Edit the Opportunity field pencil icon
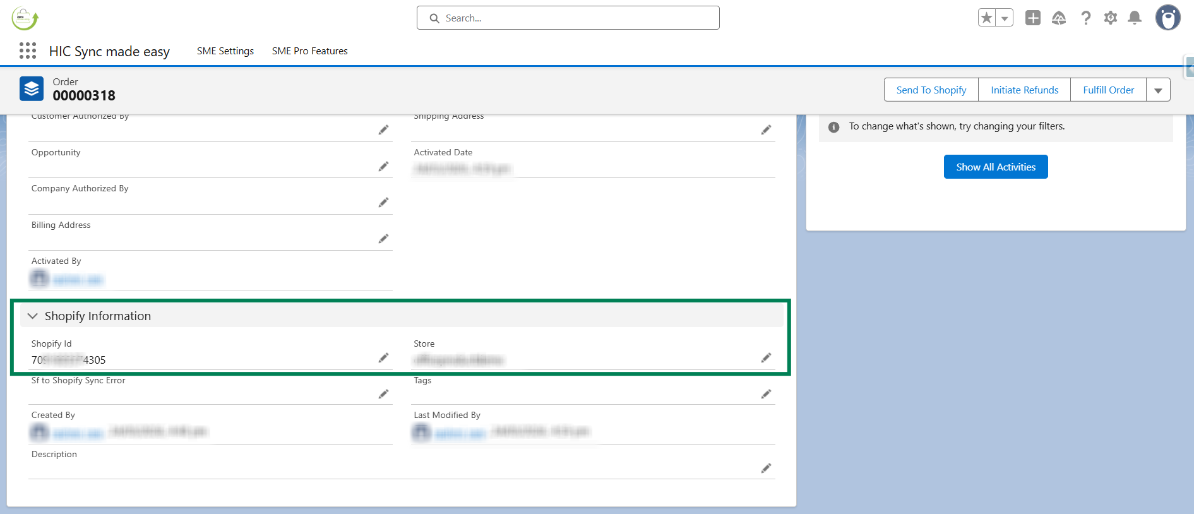Image resolution: width=1194 pixels, height=514 pixels. 384,166
